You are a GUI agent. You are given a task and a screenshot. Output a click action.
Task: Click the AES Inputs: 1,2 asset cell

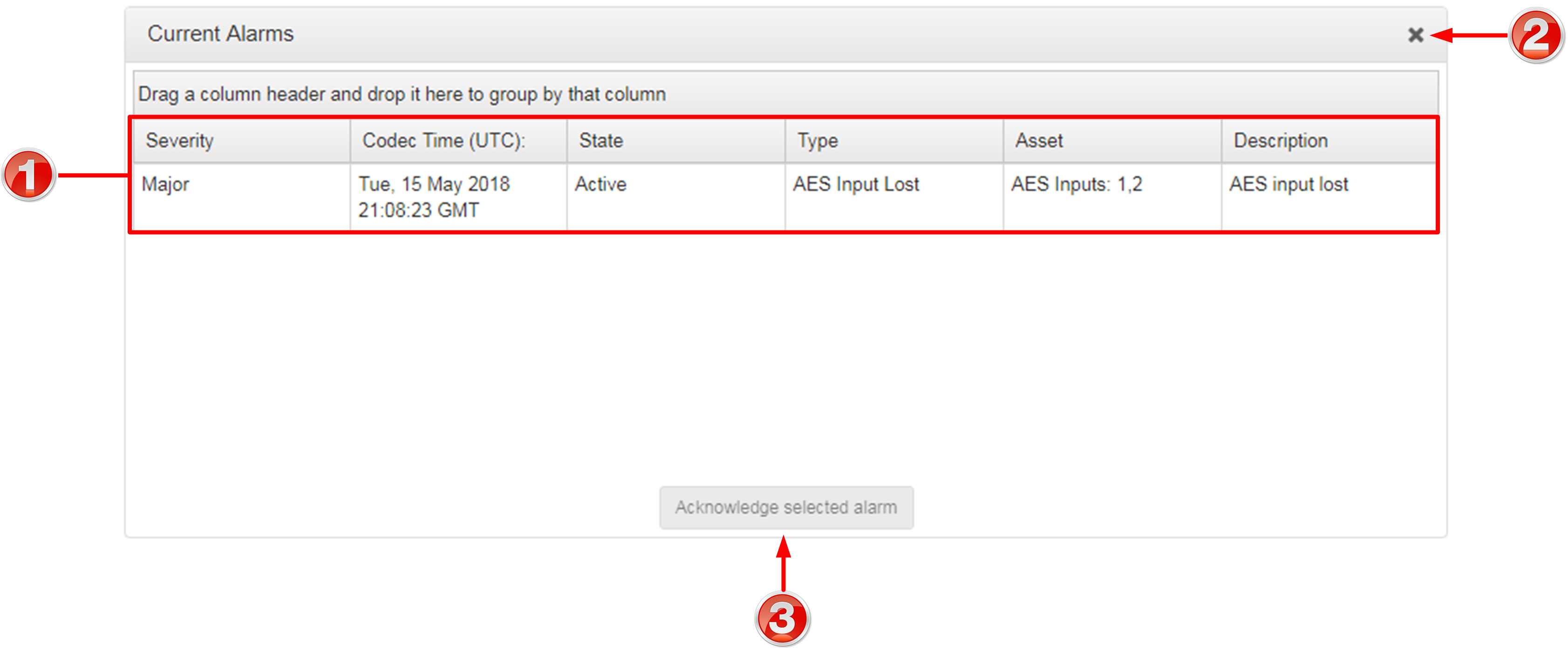pyautogui.click(x=1076, y=184)
